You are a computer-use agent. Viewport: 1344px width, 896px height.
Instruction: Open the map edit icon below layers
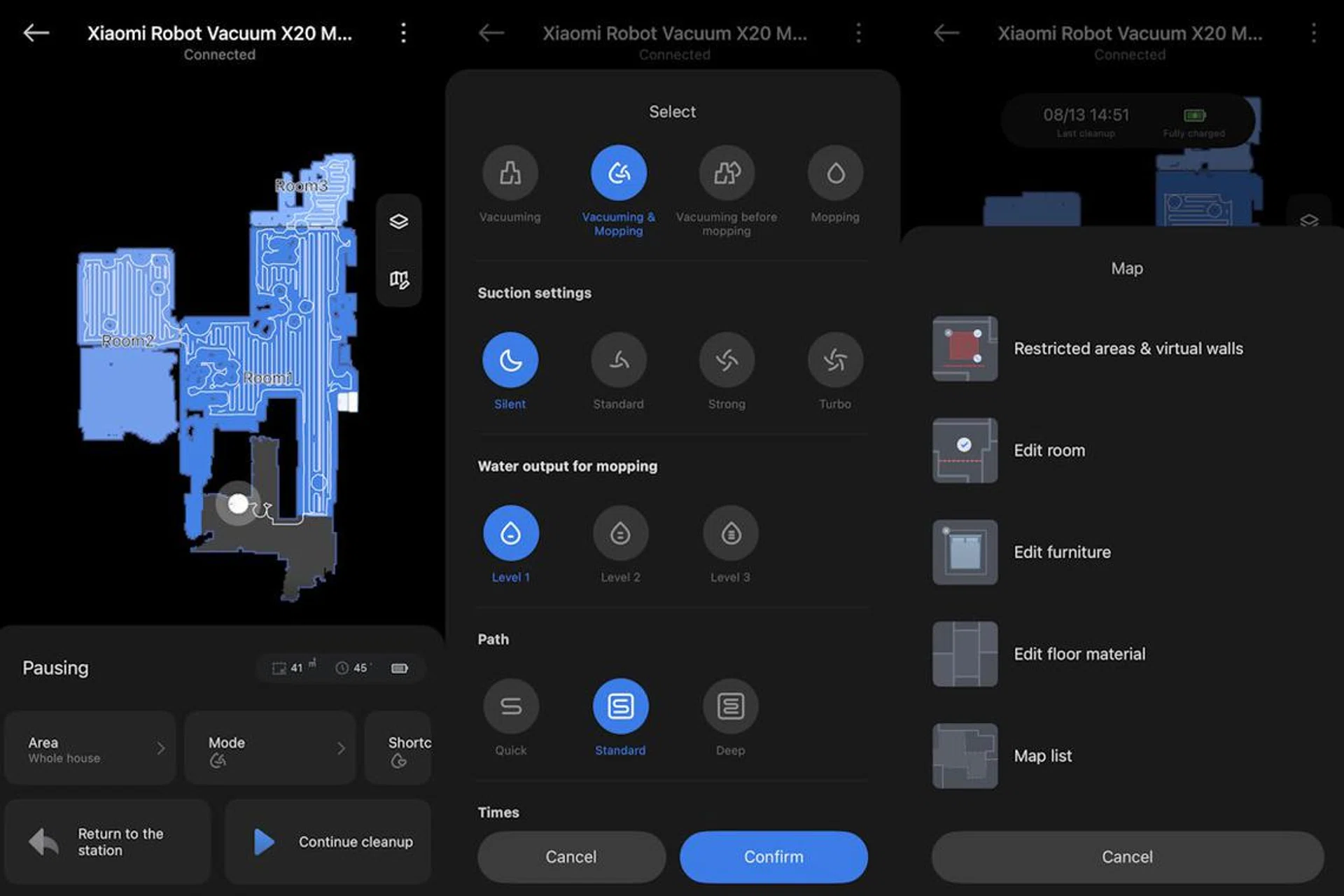(398, 280)
